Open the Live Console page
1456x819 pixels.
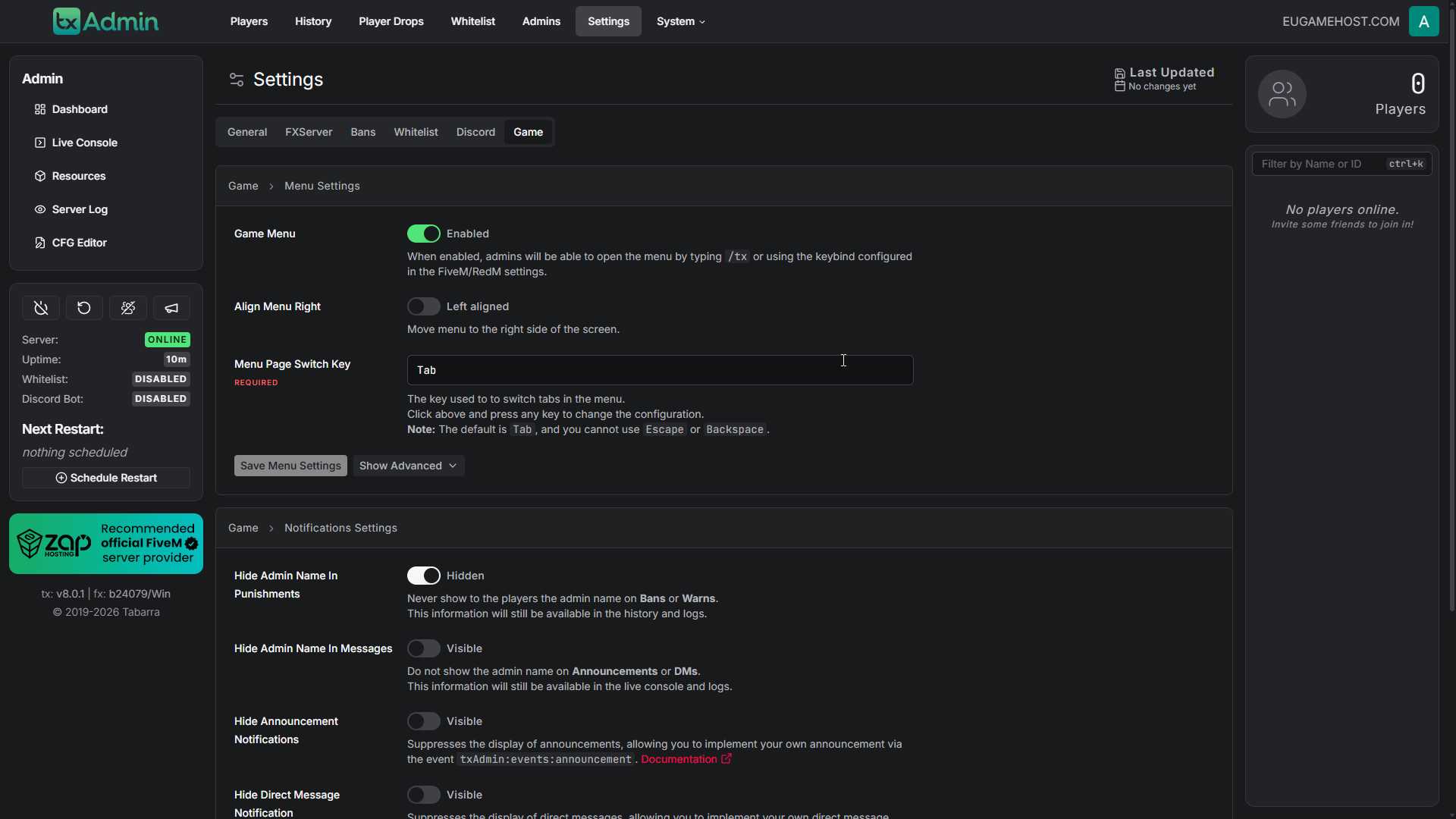[x=83, y=143]
